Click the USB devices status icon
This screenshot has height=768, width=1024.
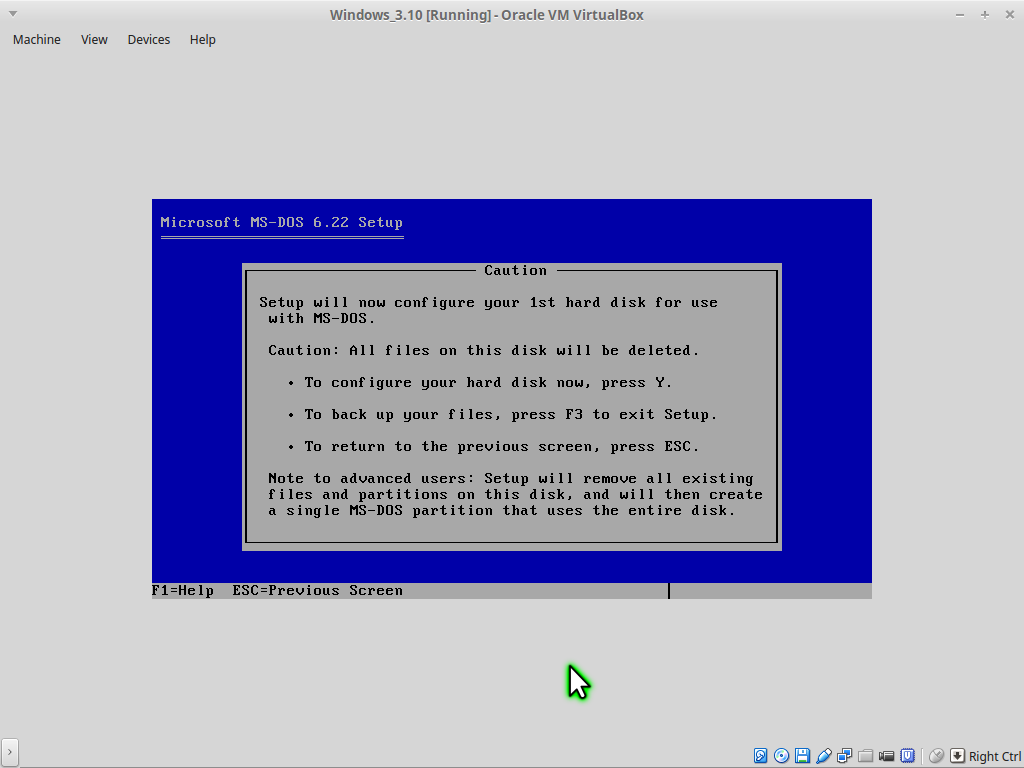824,756
